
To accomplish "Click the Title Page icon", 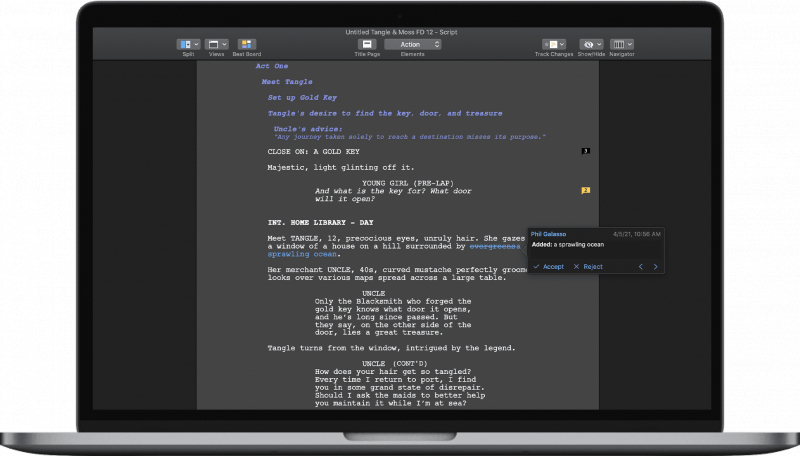I will point(367,45).
